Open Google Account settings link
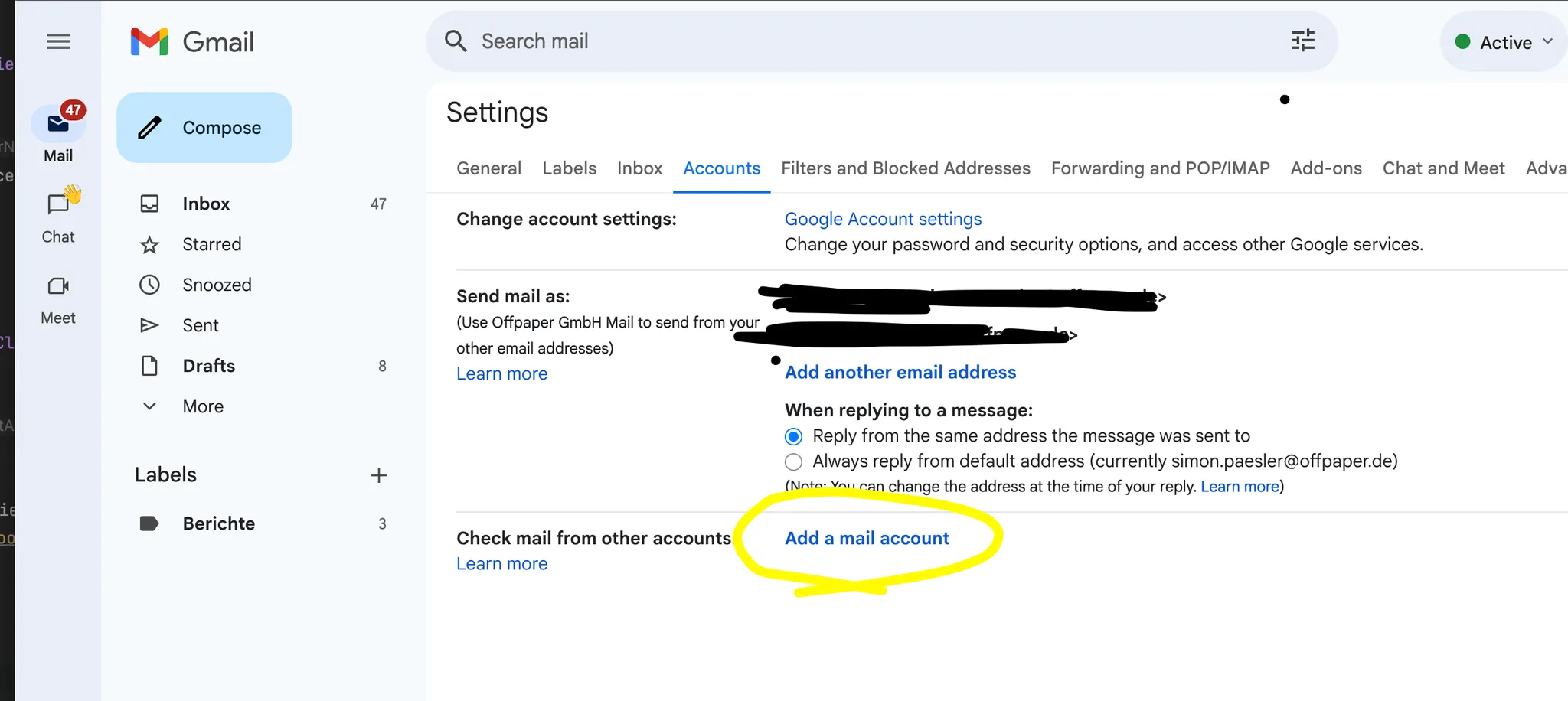Screen dimensions: 1568x701 [x=883, y=219]
